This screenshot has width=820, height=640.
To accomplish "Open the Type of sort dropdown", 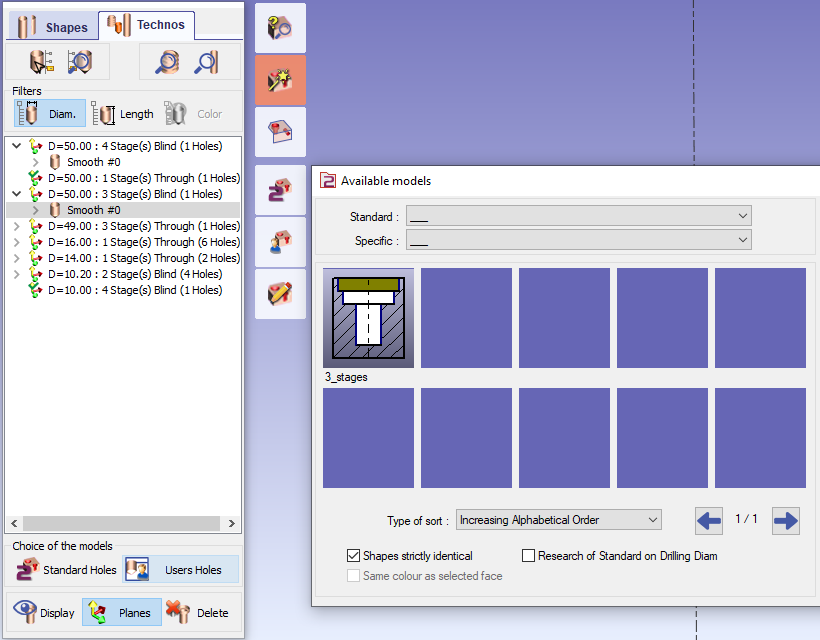I will [x=558, y=520].
